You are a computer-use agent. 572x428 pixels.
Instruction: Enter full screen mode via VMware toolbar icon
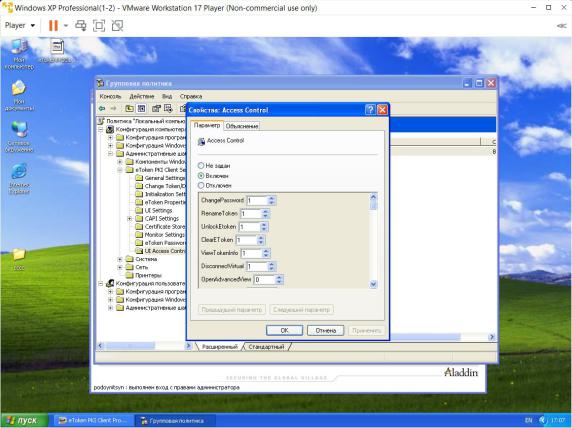(x=99, y=26)
